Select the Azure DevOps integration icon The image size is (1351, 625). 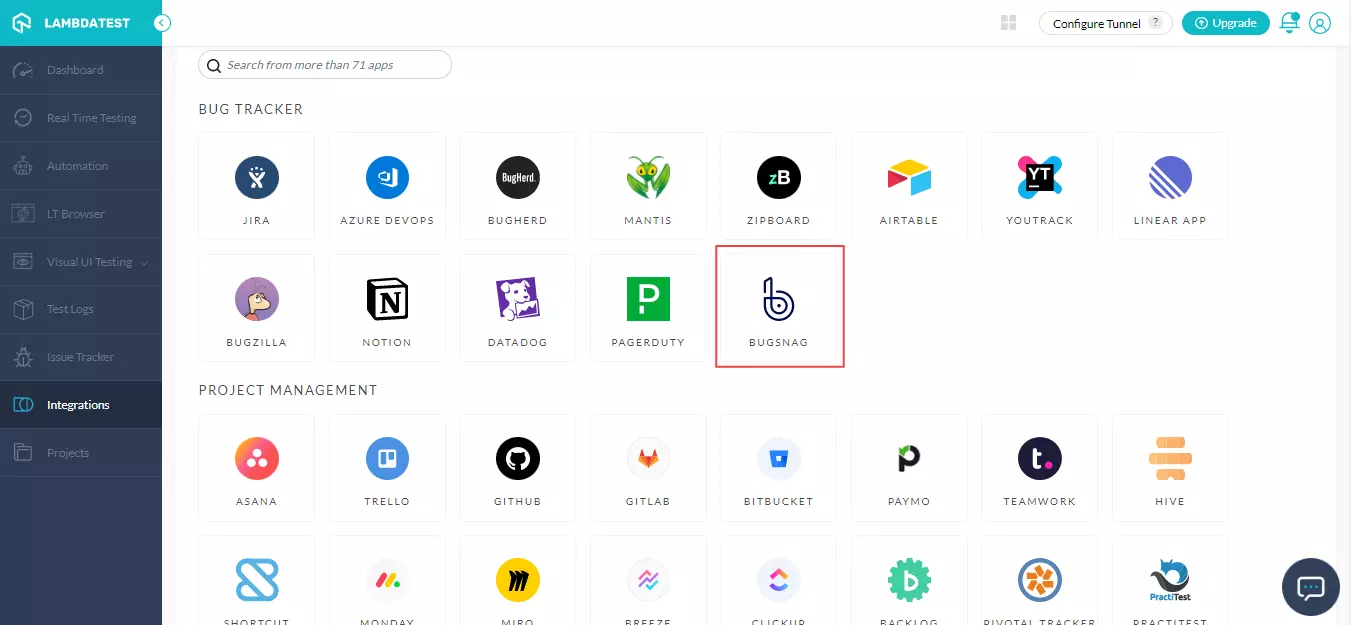[387, 179]
